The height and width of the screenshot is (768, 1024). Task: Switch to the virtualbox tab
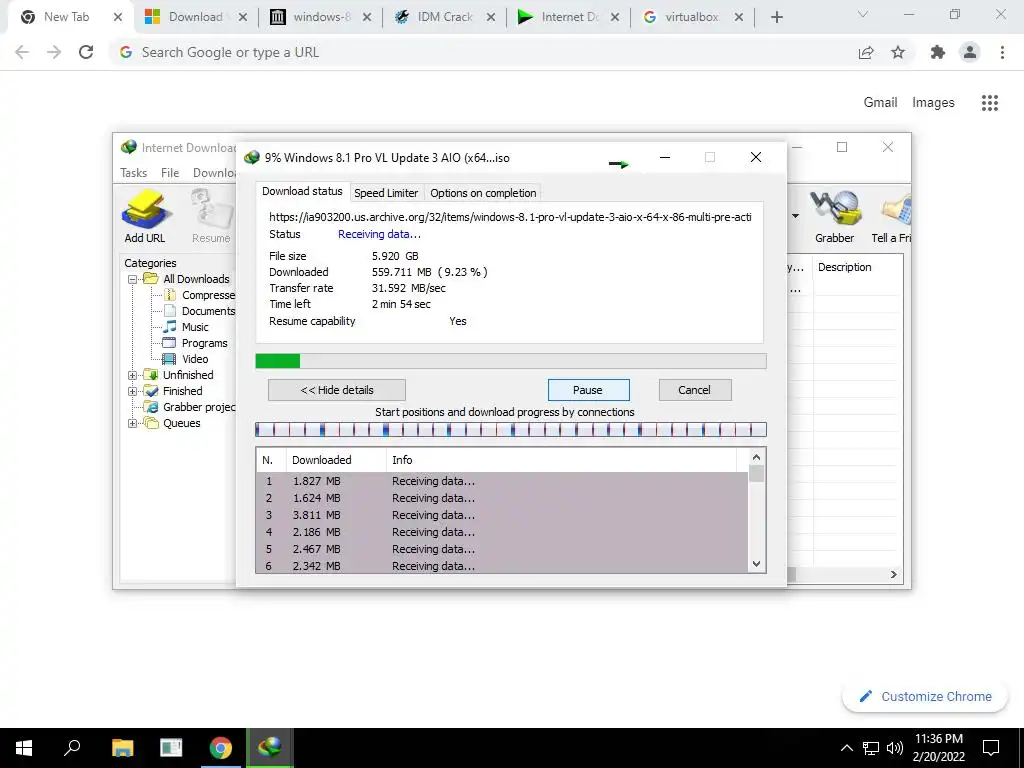tap(692, 17)
